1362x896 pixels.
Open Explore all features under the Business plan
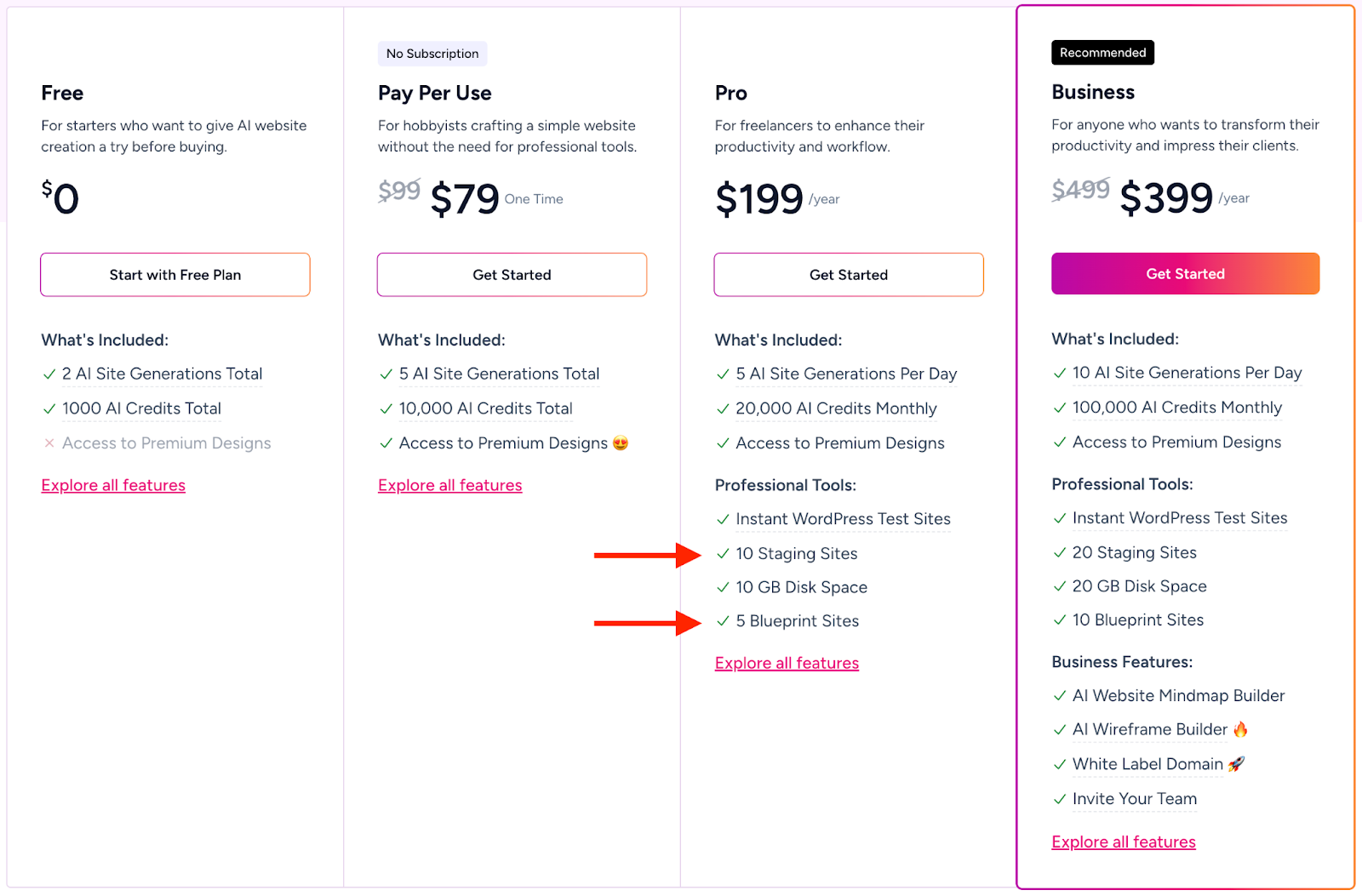1123,842
